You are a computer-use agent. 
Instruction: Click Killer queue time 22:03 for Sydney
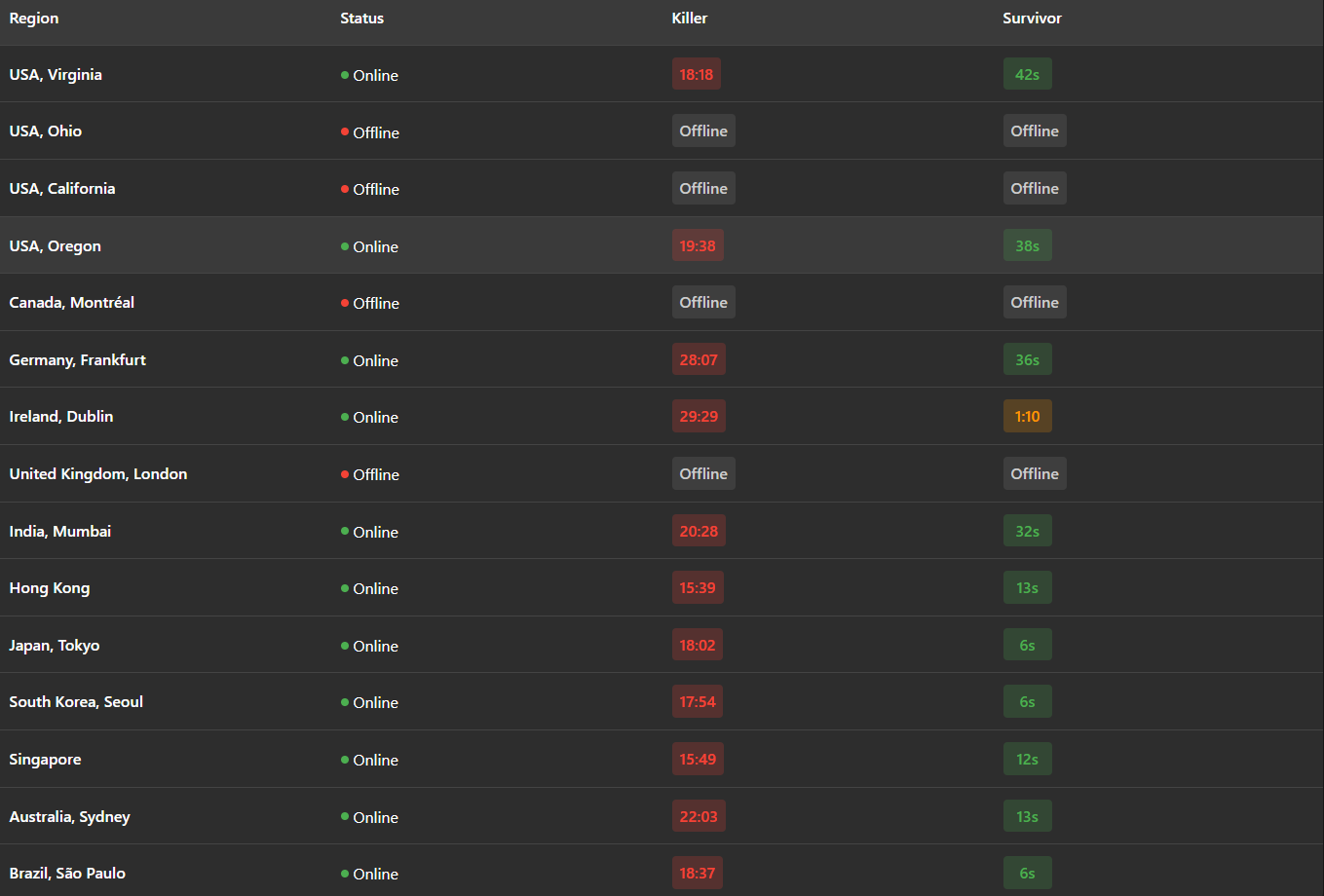click(x=699, y=816)
